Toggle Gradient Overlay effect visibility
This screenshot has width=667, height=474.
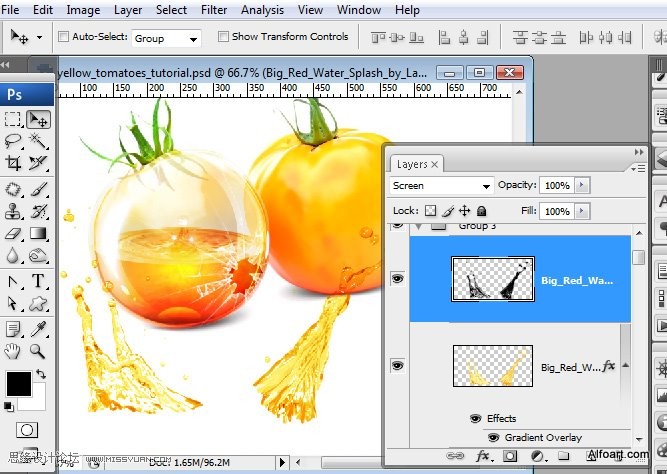pyautogui.click(x=493, y=437)
